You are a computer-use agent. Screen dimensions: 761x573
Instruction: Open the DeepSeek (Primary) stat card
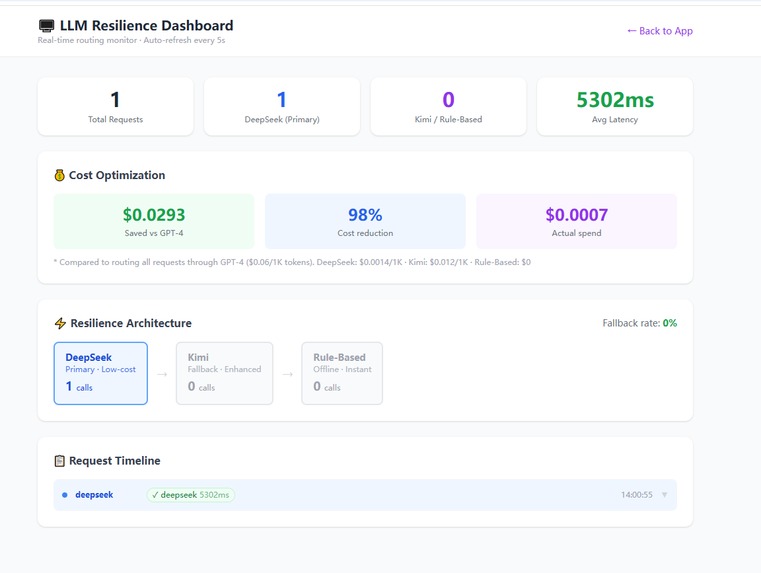[282, 106]
